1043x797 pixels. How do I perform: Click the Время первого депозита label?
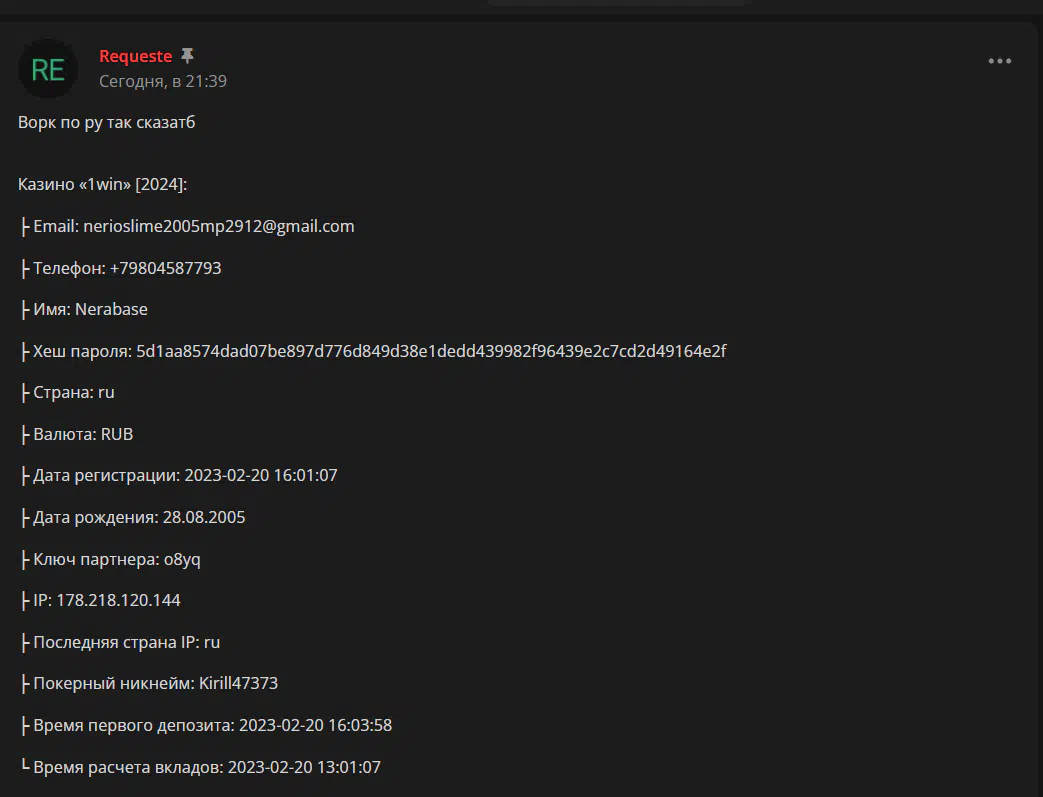coord(134,725)
